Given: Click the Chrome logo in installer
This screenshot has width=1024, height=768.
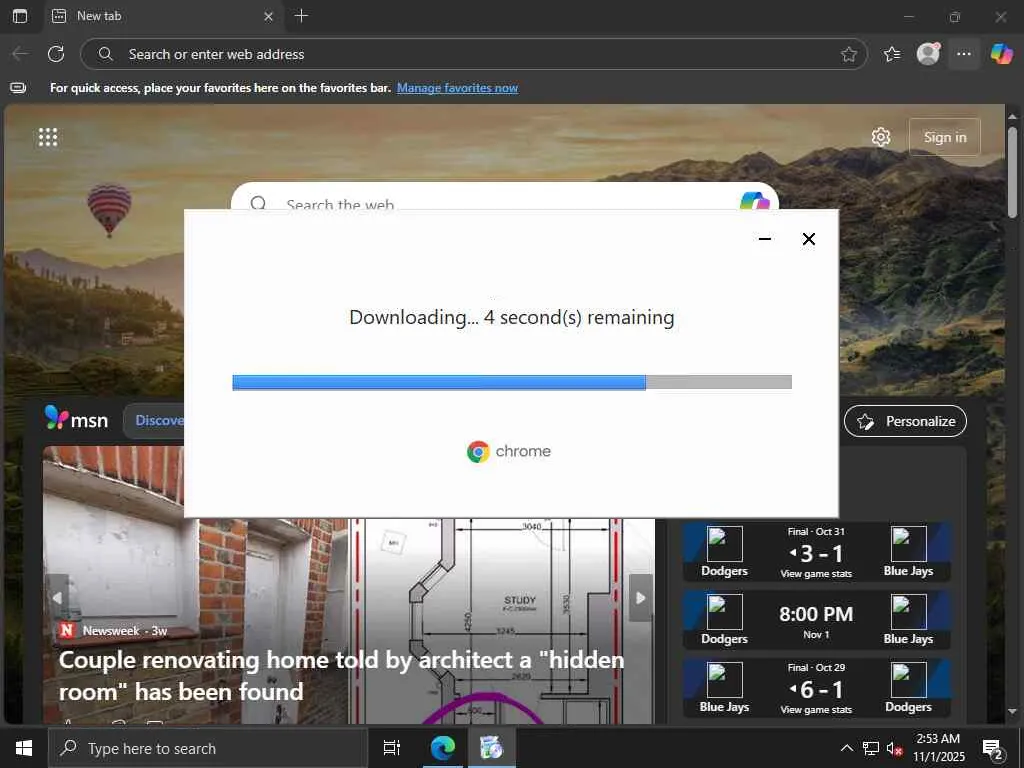Looking at the screenshot, I should pos(478,451).
